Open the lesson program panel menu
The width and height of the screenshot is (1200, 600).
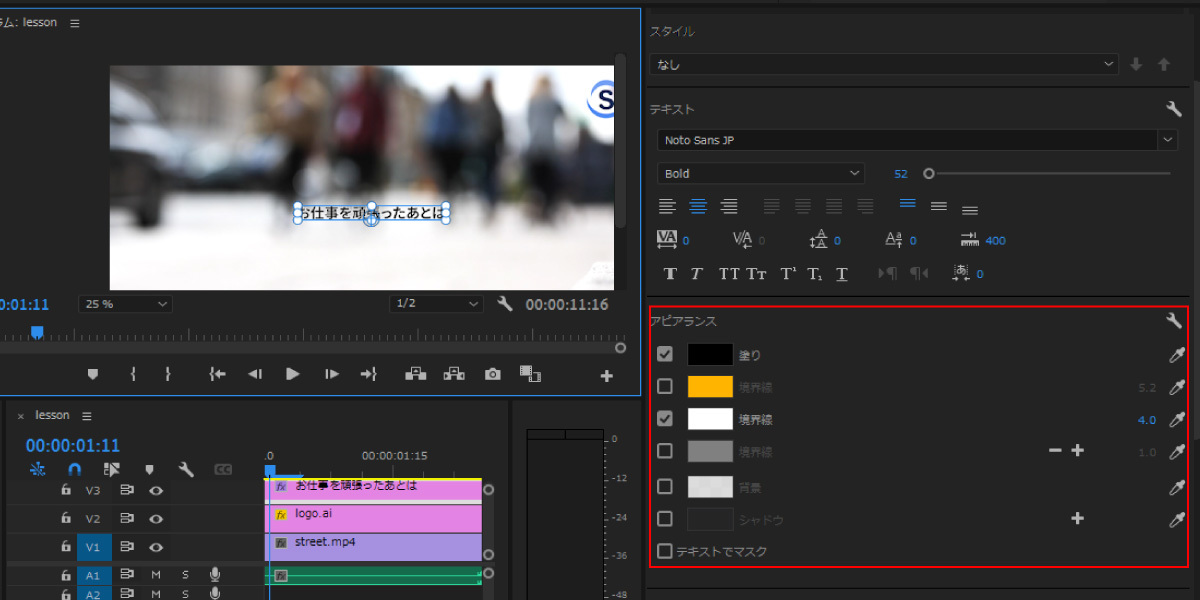click(75, 23)
